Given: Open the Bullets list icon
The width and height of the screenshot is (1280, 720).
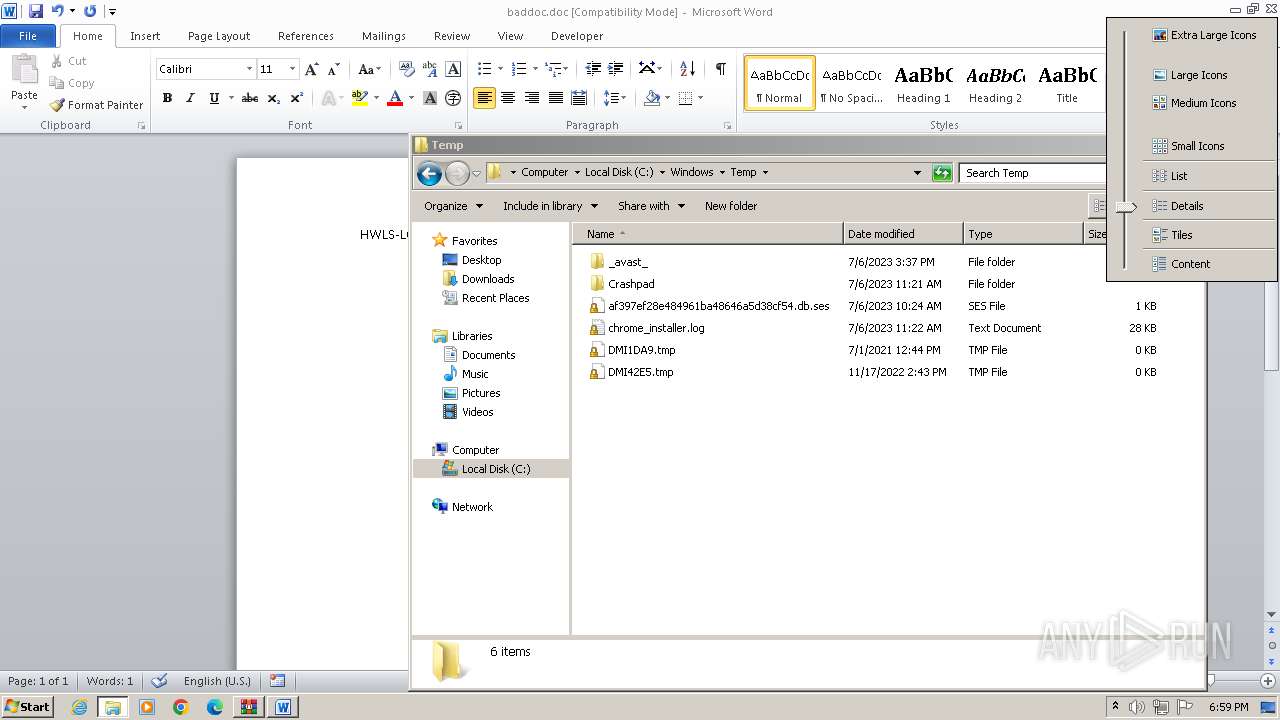Looking at the screenshot, I should point(484,69).
